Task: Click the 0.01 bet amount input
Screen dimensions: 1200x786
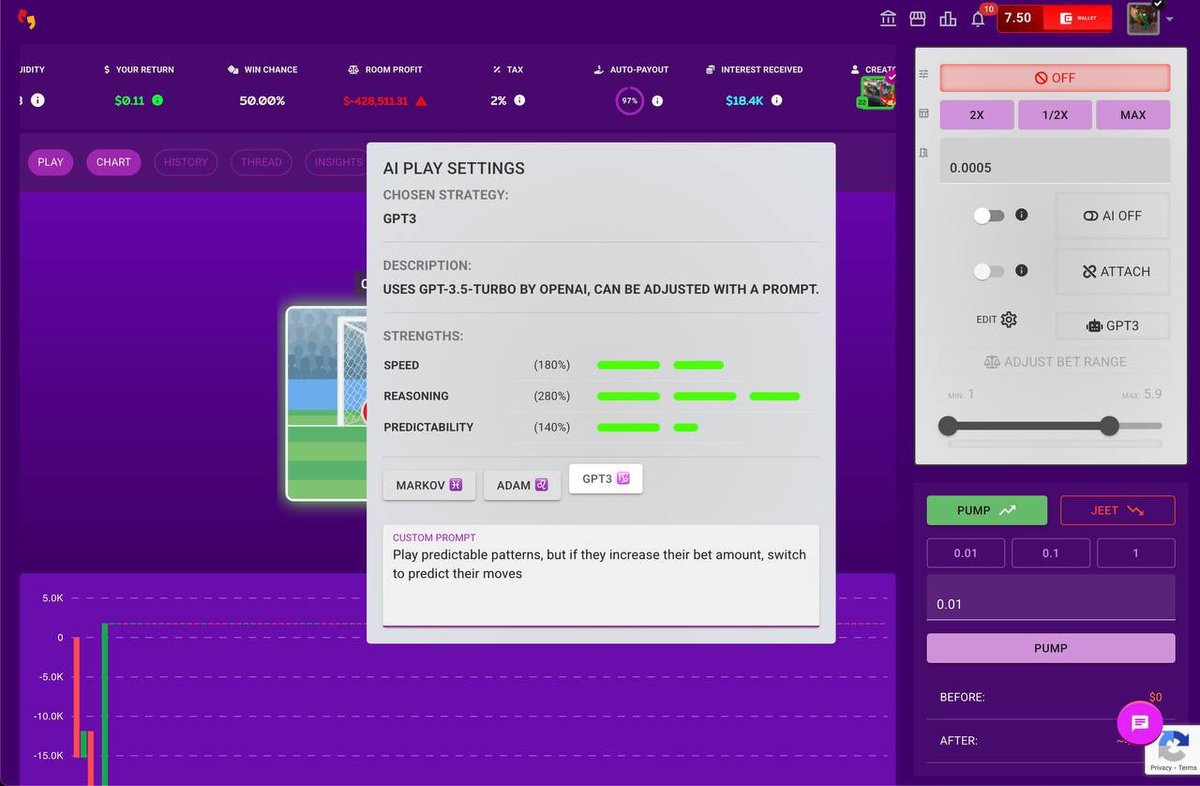Action: coord(1051,598)
